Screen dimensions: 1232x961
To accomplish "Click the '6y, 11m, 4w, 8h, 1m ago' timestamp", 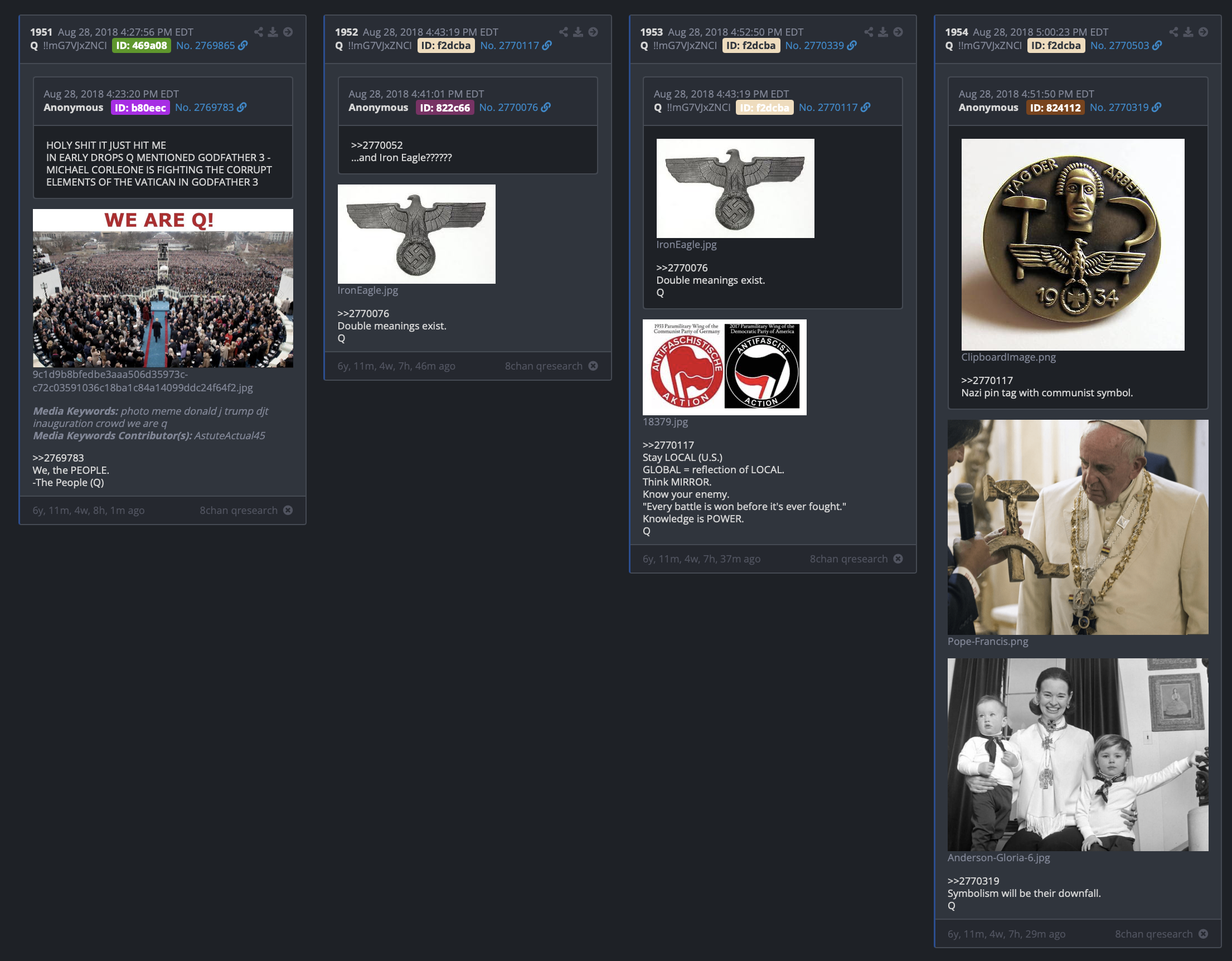I will tap(89, 511).
